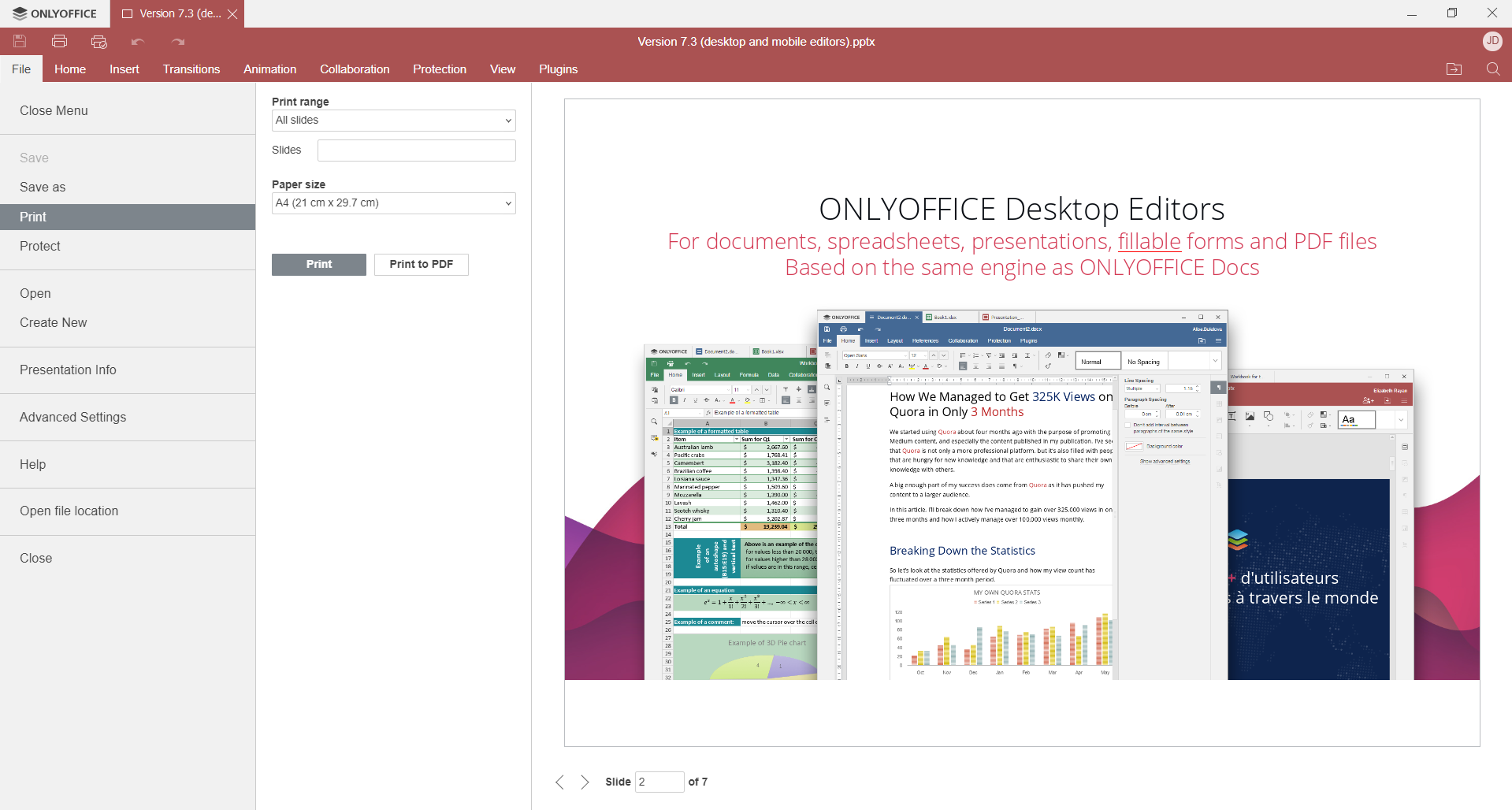This screenshot has height=810, width=1512.
Task: Expand the Print range dropdown
Action: pyautogui.click(x=393, y=121)
